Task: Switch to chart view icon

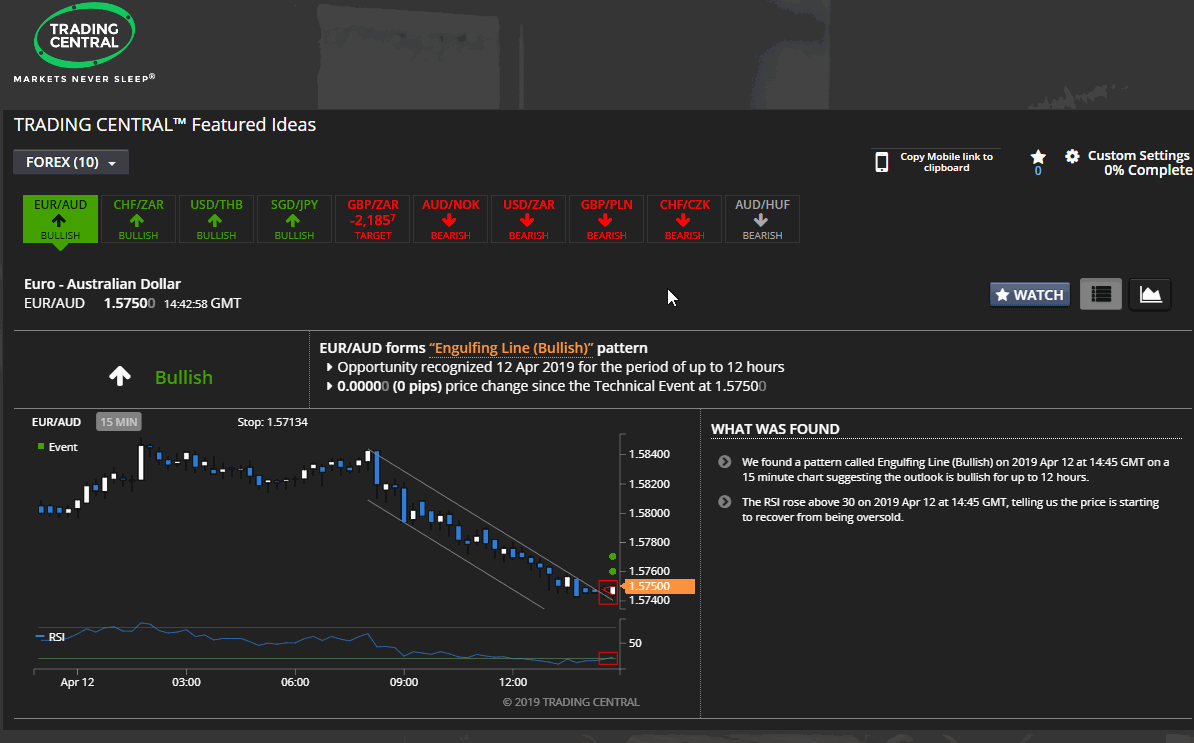Action: pyautogui.click(x=1150, y=294)
